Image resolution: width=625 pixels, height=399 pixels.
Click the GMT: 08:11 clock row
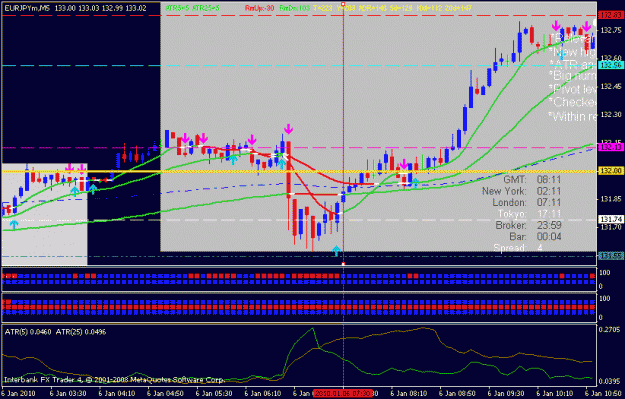click(x=533, y=180)
